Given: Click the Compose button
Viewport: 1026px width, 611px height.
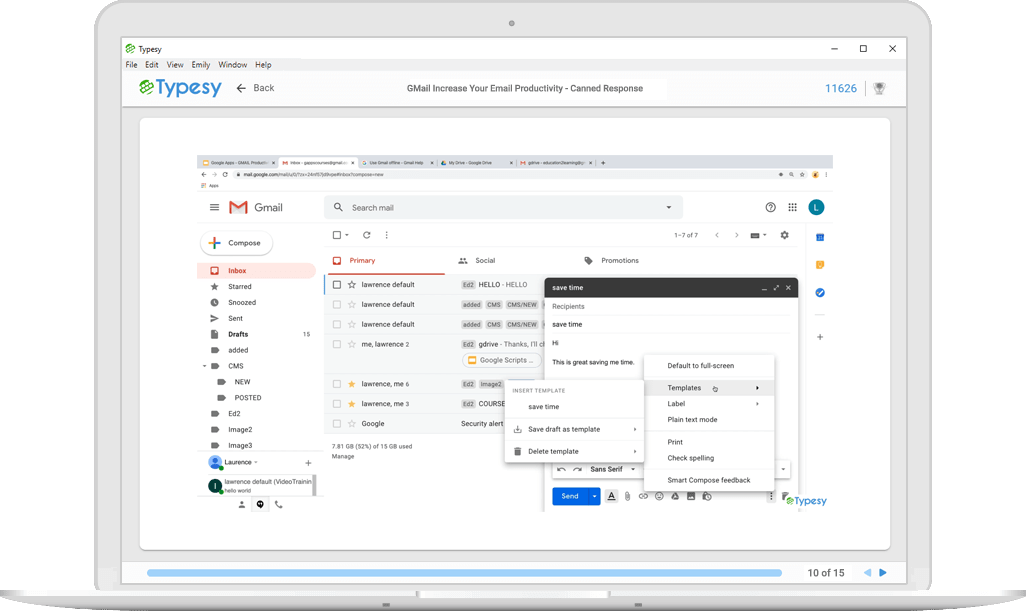Looking at the screenshot, I should point(236,243).
